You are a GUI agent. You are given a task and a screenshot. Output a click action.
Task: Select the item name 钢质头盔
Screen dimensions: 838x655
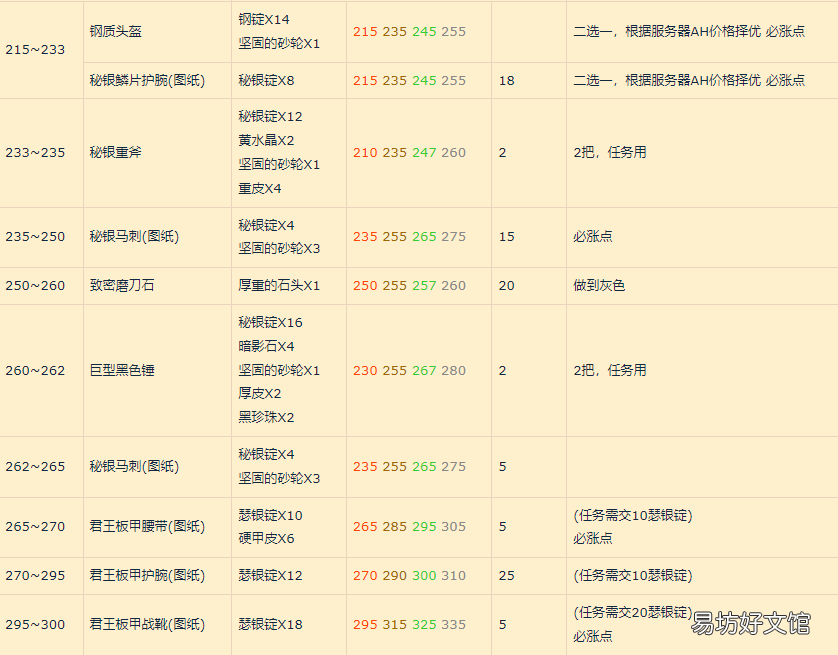[115, 32]
